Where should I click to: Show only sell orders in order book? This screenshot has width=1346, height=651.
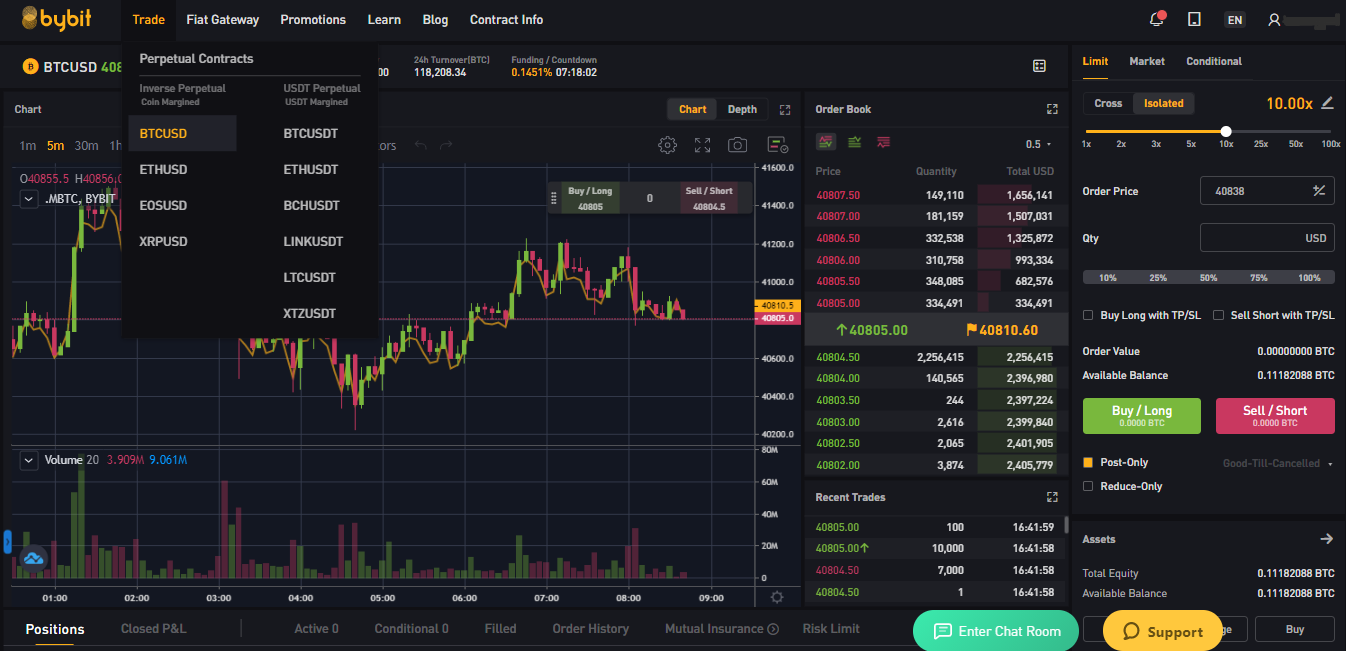(x=883, y=143)
